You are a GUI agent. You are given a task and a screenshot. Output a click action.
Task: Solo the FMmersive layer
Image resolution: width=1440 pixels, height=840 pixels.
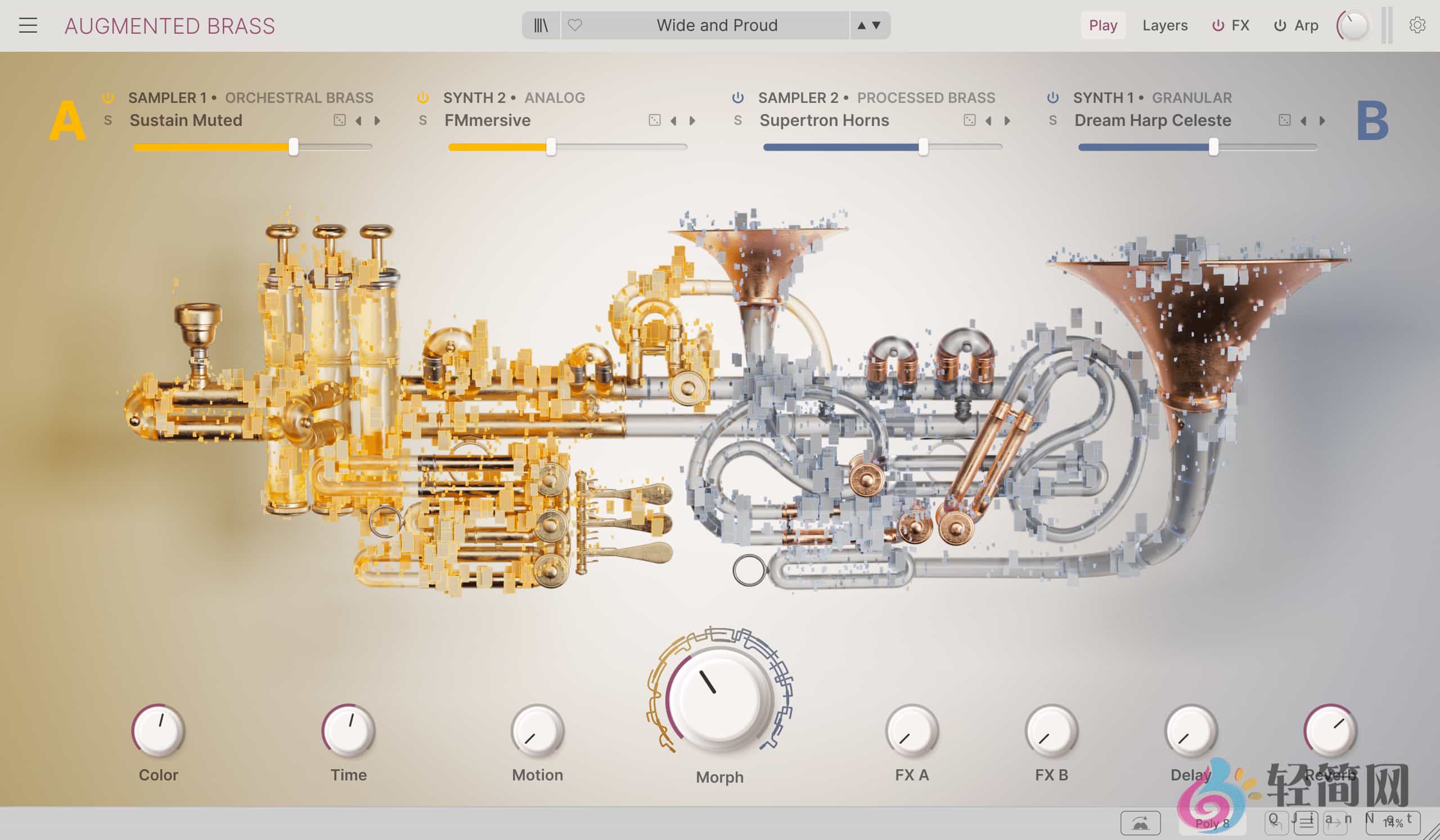424,120
